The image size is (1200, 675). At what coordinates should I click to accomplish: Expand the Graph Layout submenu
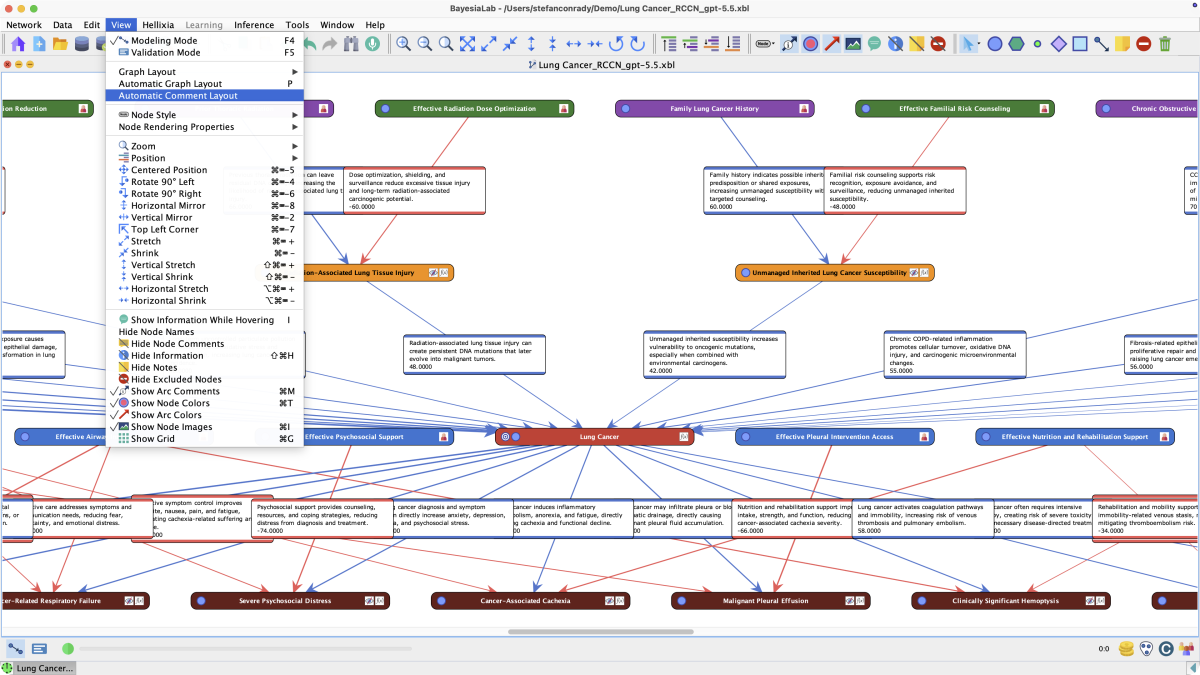203,72
